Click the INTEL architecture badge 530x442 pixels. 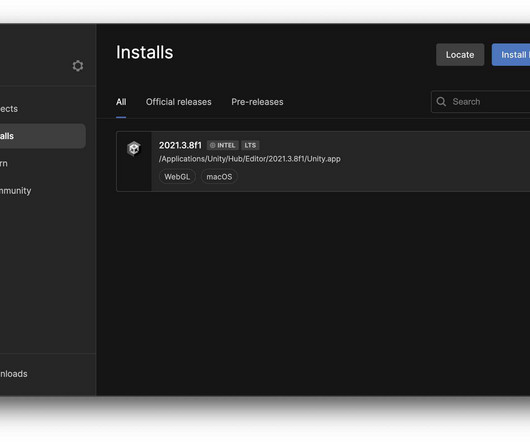point(223,145)
